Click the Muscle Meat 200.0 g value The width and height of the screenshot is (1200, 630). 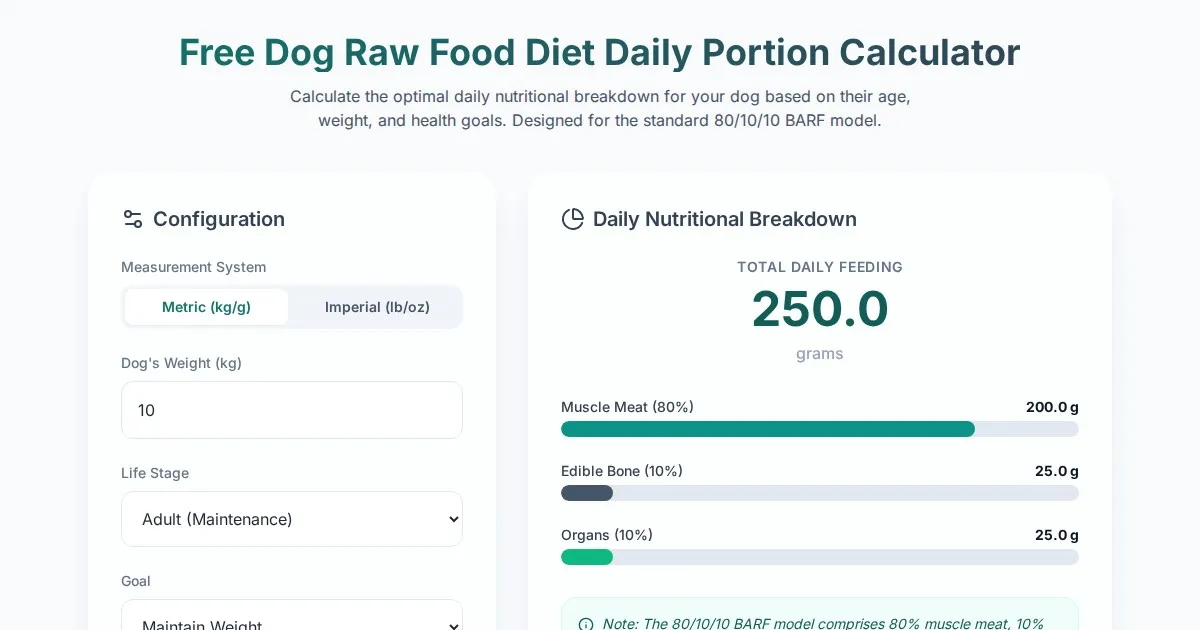(1051, 407)
